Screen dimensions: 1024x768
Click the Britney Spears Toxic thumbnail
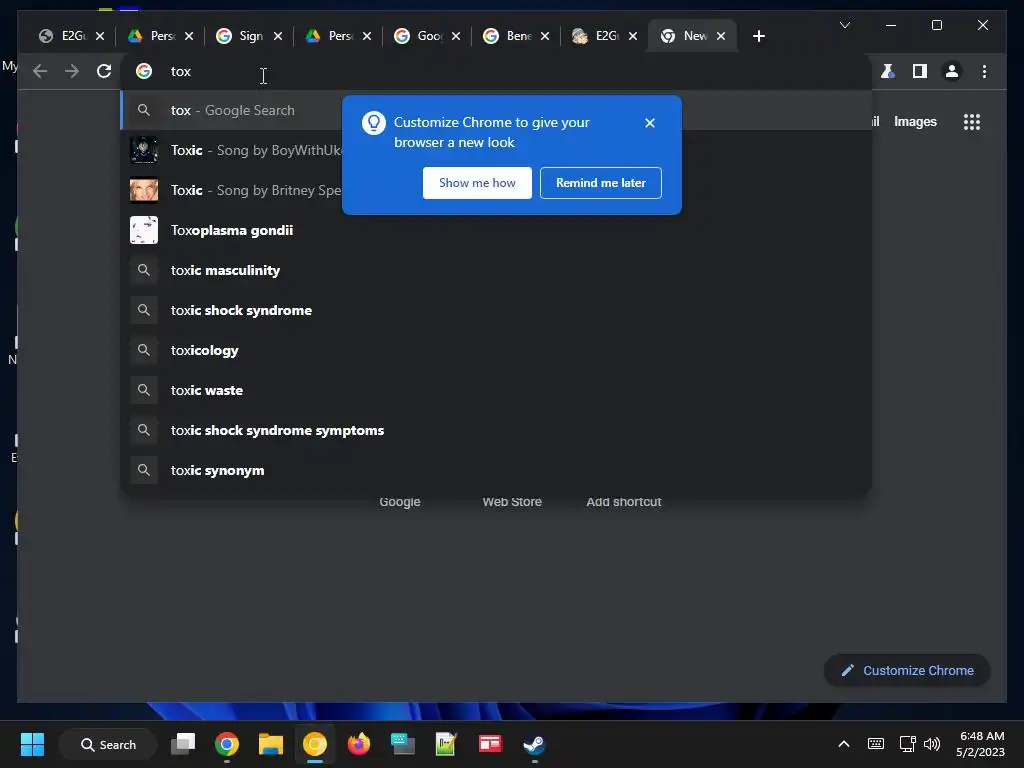pyautogui.click(x=144, y=190)
